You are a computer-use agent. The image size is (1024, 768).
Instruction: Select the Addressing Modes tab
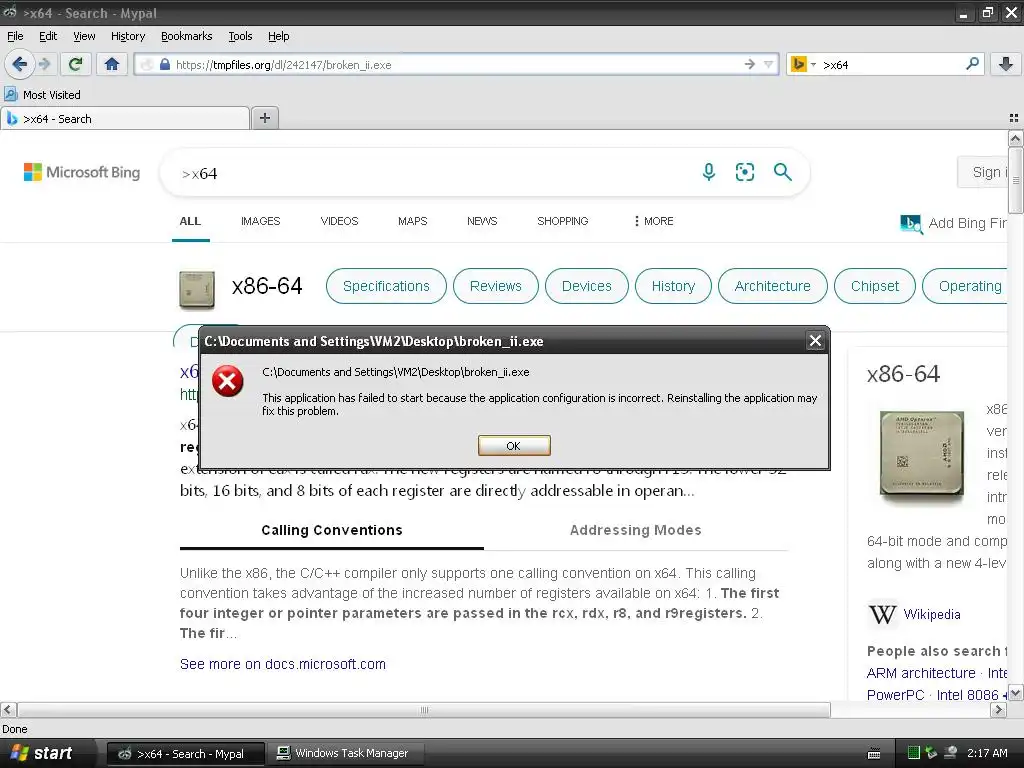tap(635, 530)
